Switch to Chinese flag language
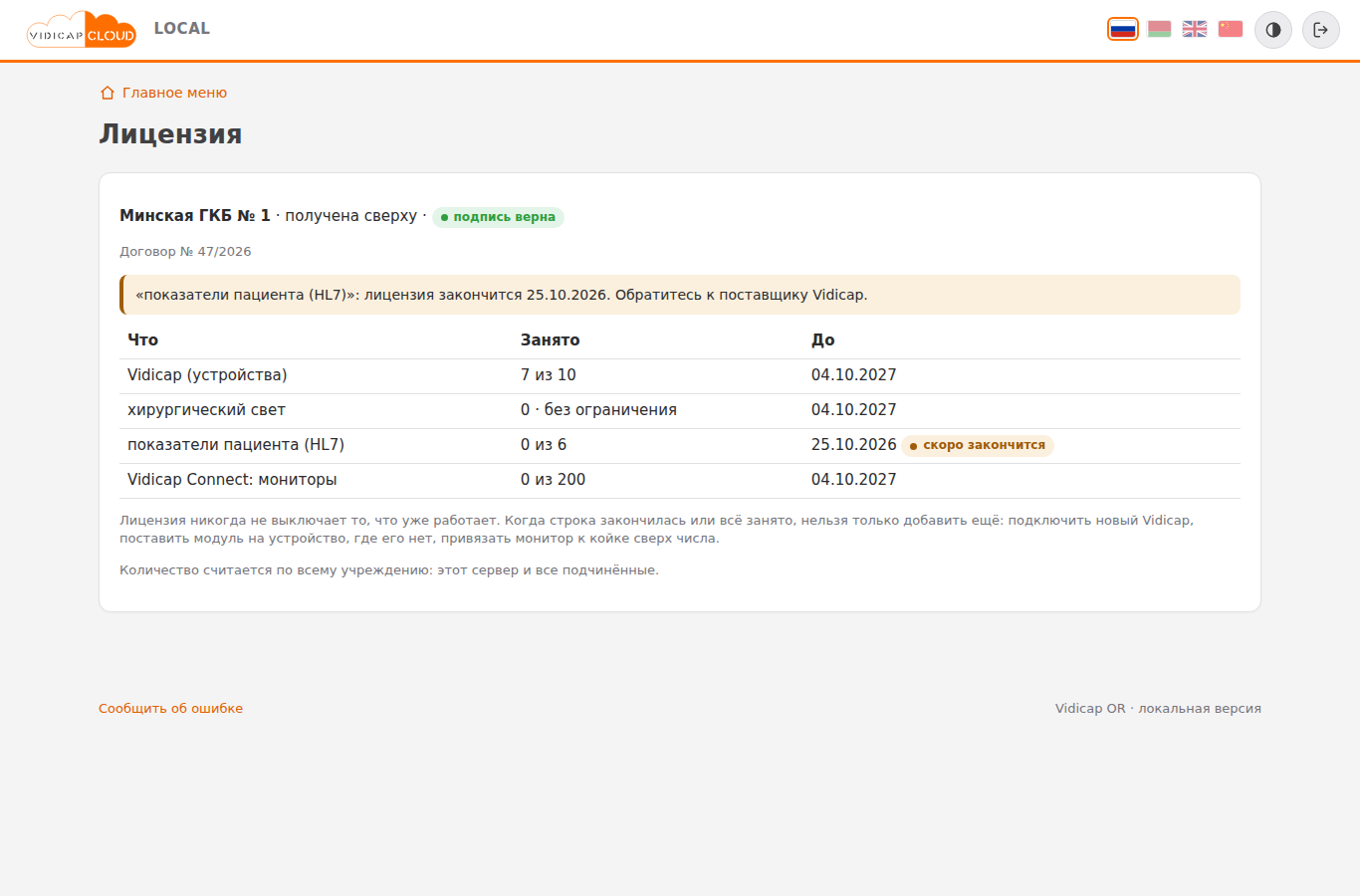1360x896 pixels. [1231, 29]
